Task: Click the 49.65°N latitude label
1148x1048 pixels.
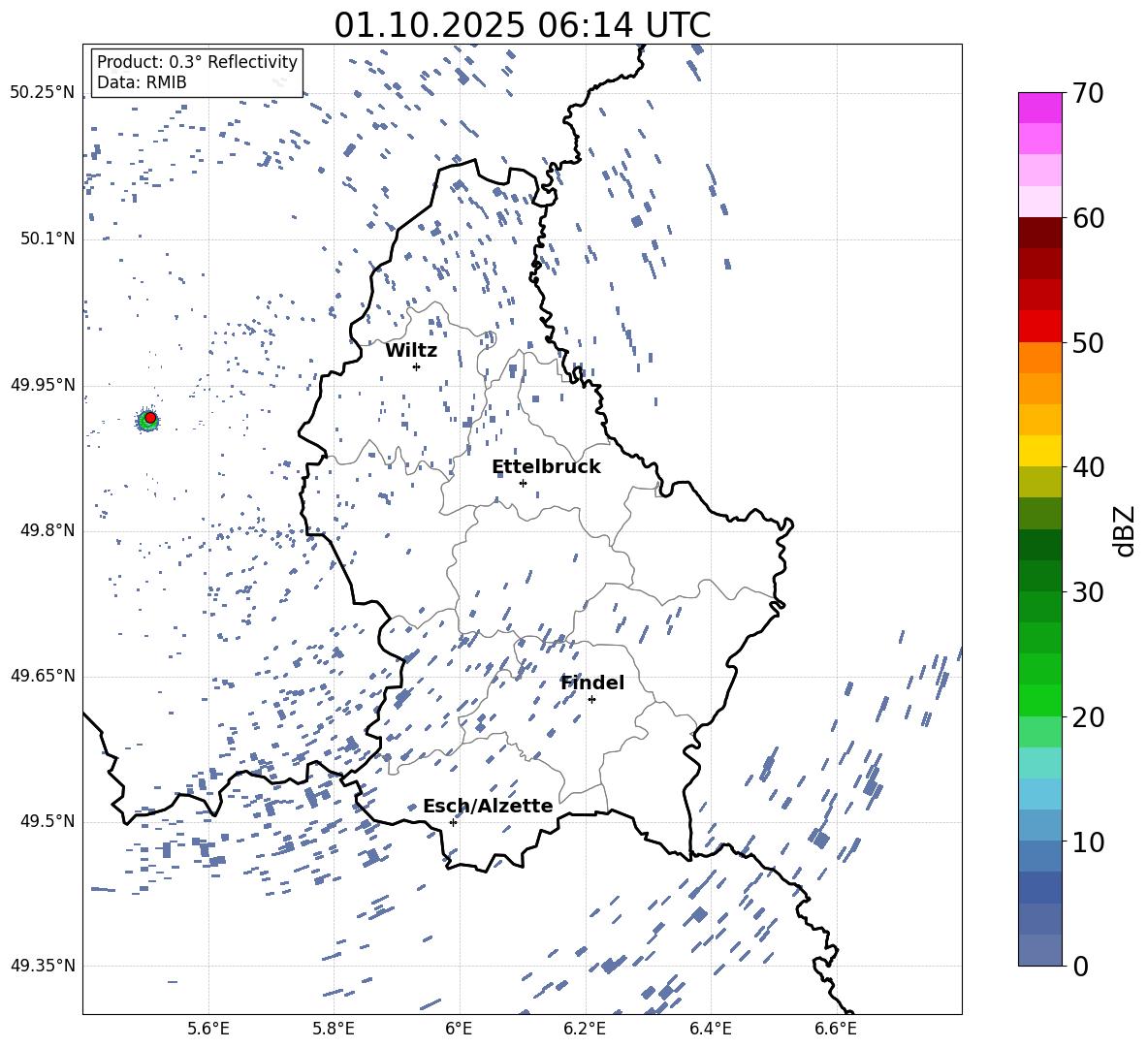Action: (x=43, y=676)
